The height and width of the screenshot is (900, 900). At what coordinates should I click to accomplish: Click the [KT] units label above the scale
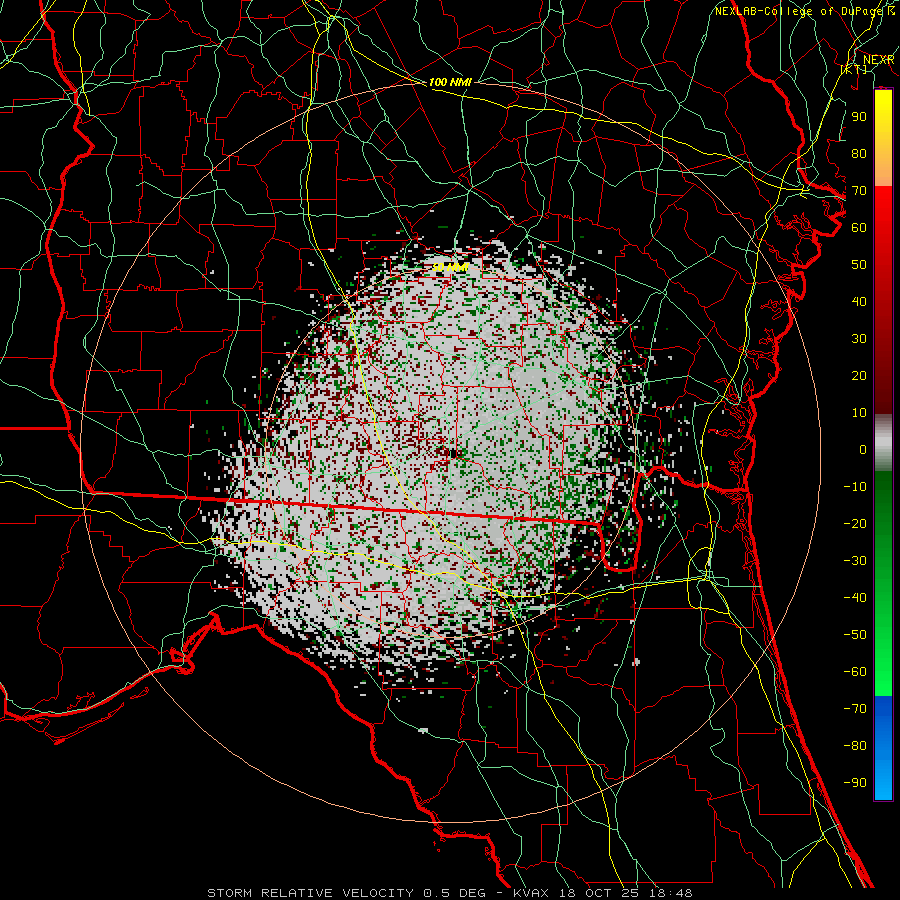tap(854, 69)
